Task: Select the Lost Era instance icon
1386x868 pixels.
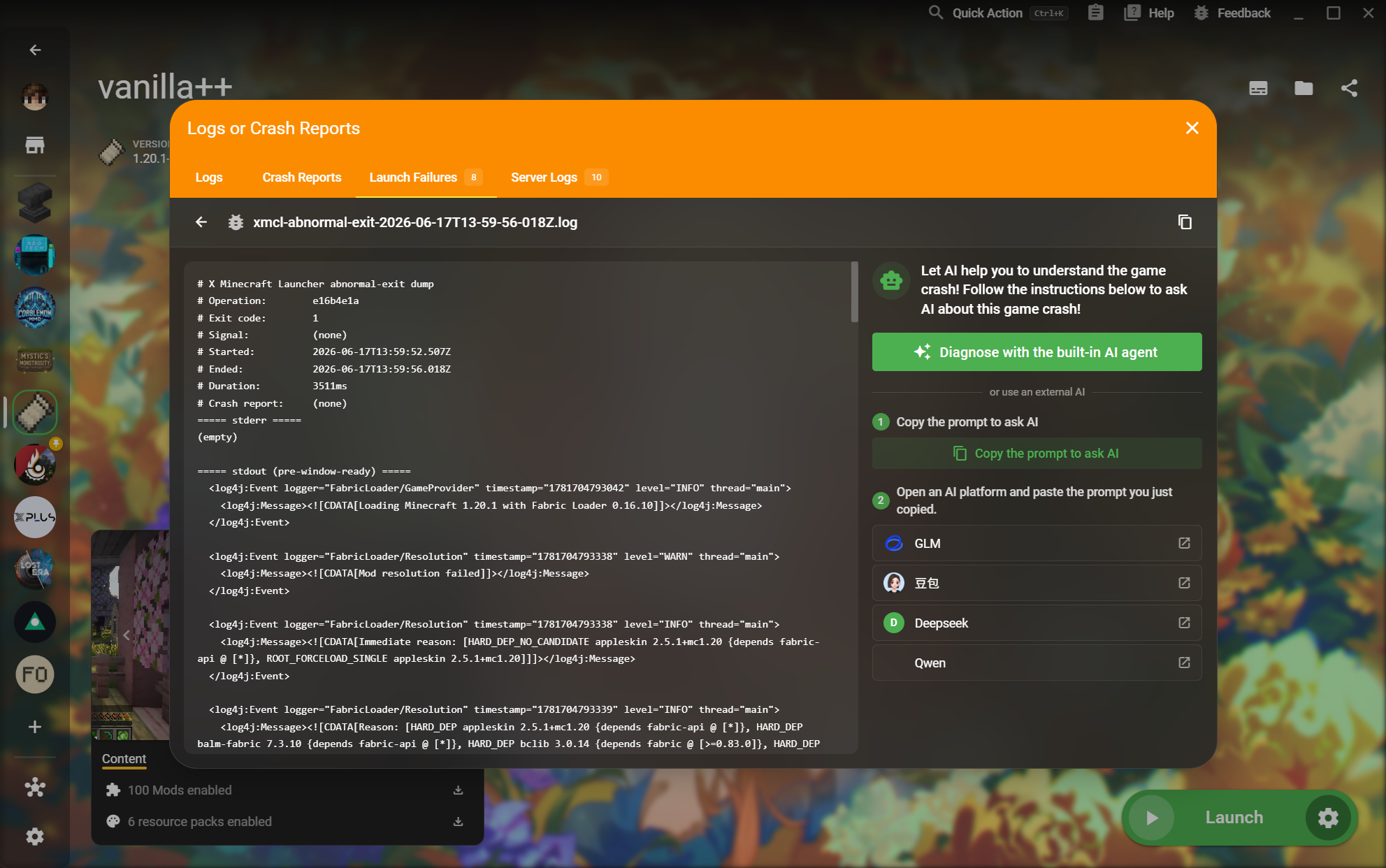Action: tap(35, 570)
